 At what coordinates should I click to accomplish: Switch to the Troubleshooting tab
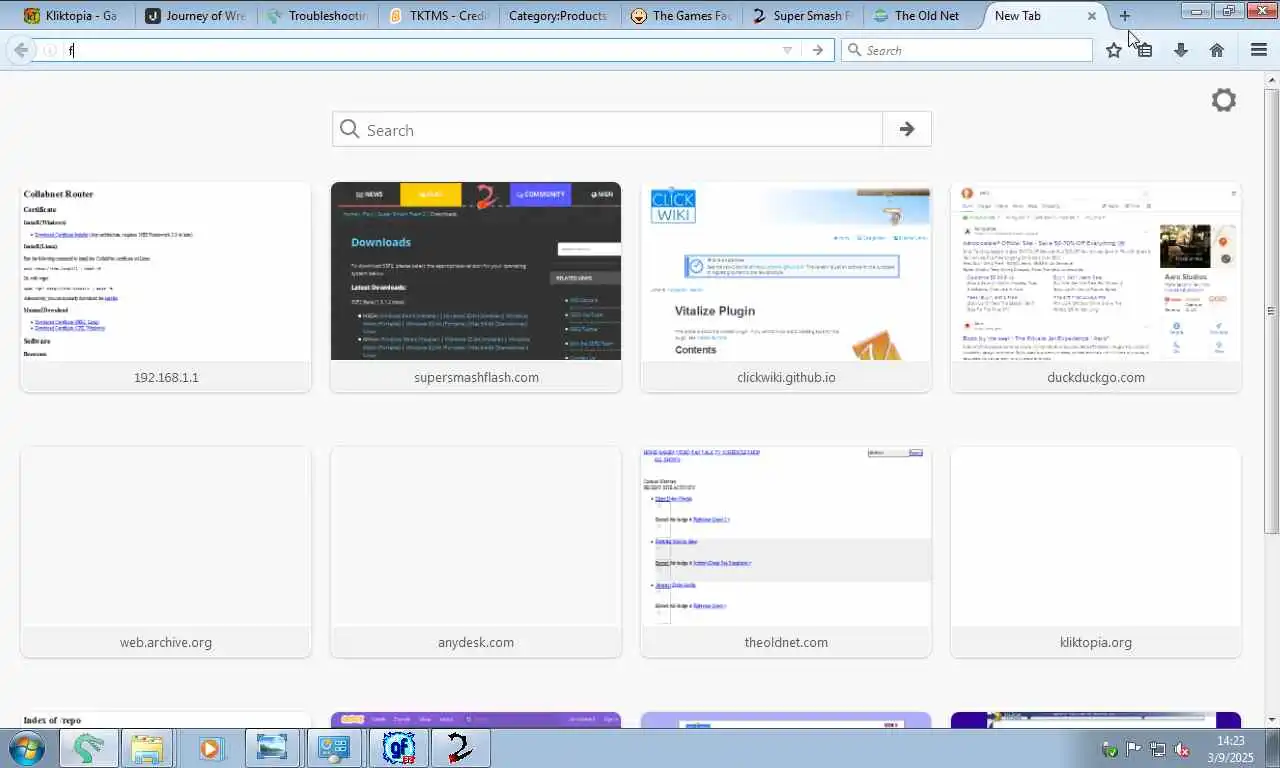coord(316,16)
